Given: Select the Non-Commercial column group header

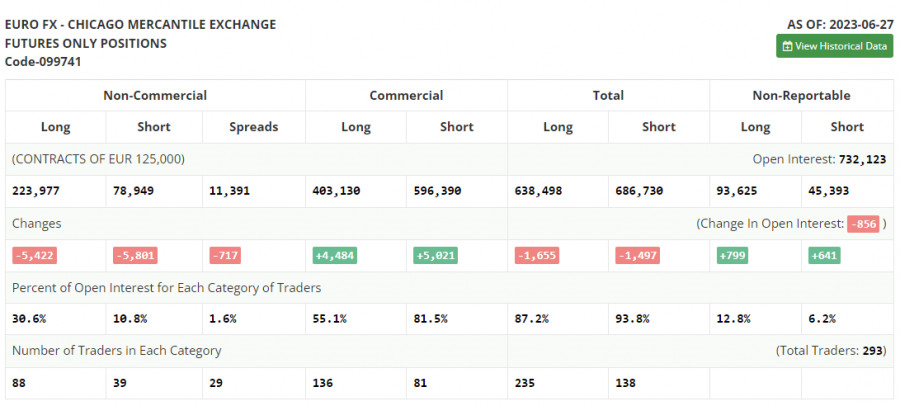Looking at the screenshot, I should tap(155, 96).
